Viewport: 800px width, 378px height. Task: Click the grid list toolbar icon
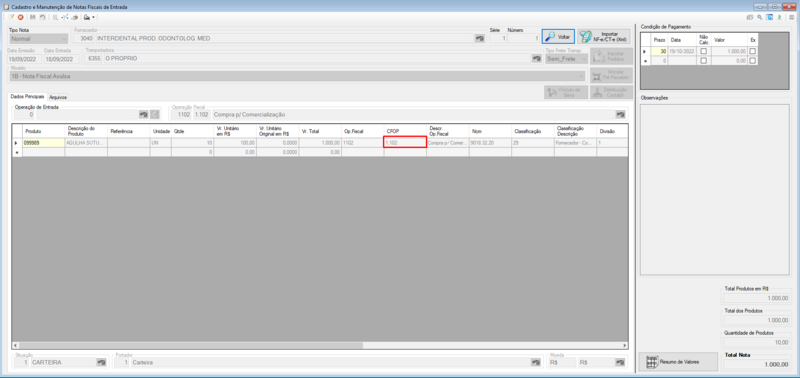pos(55,17)
